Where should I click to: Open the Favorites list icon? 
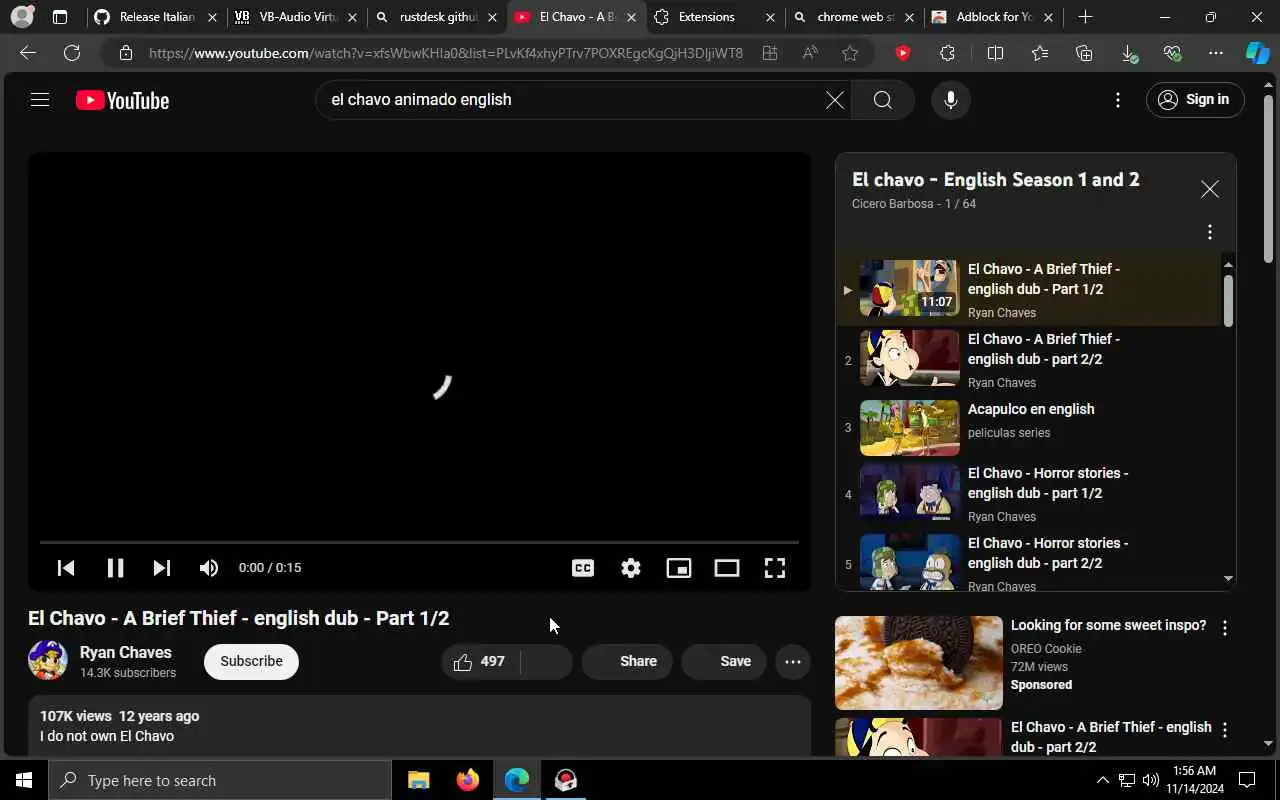(x=1040, y=53)
